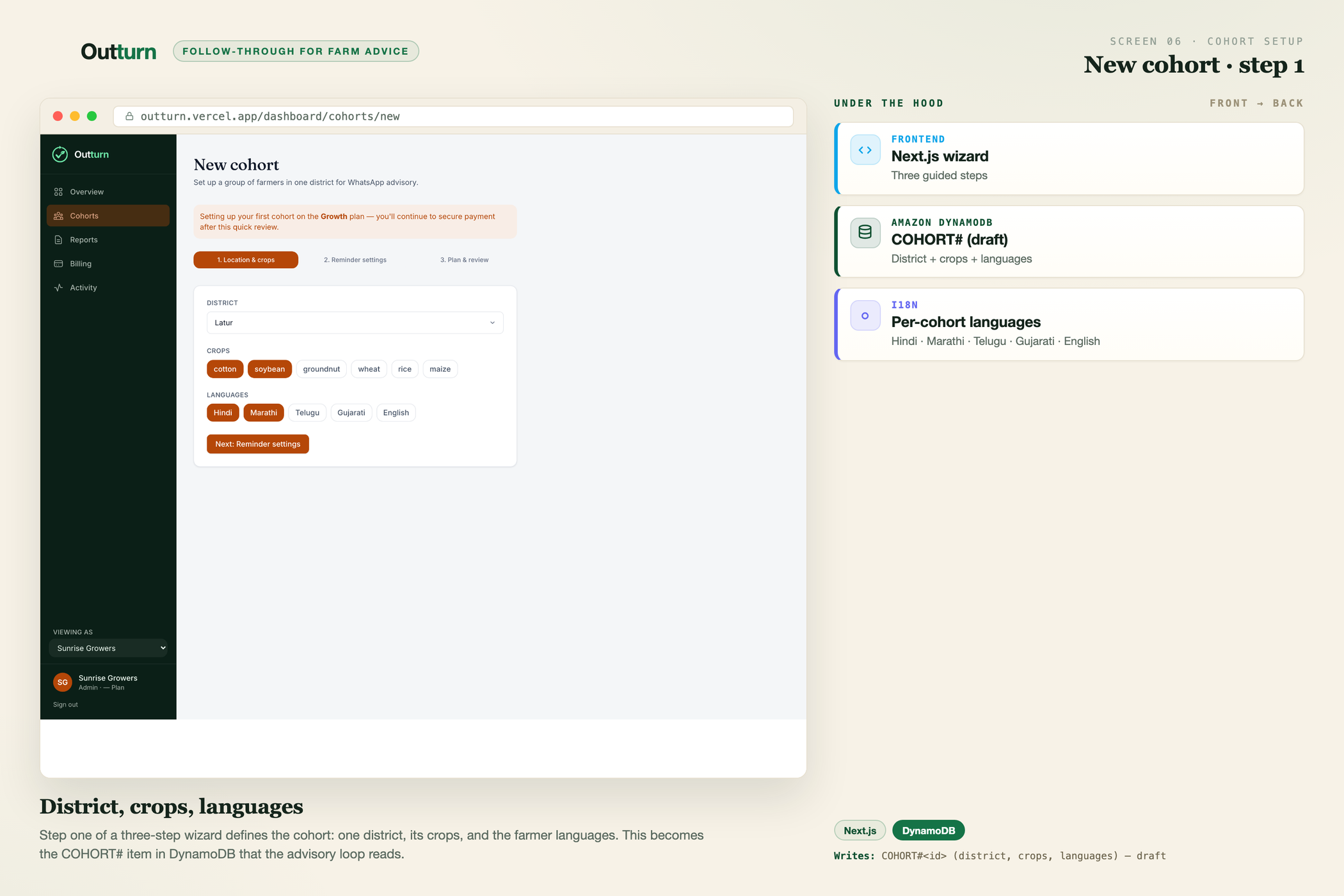
Task: Open the District dropdown showing Latur
Action: (x=355, y=323)
